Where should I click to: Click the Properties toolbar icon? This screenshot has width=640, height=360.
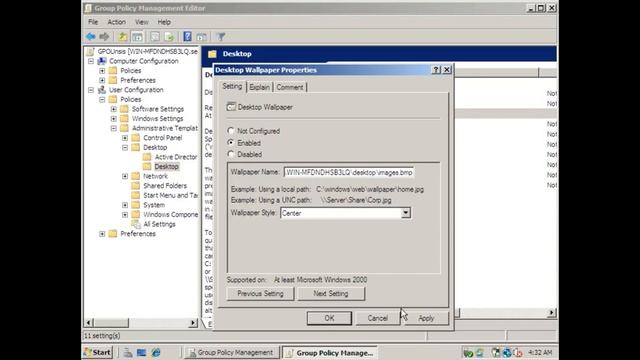155,37
